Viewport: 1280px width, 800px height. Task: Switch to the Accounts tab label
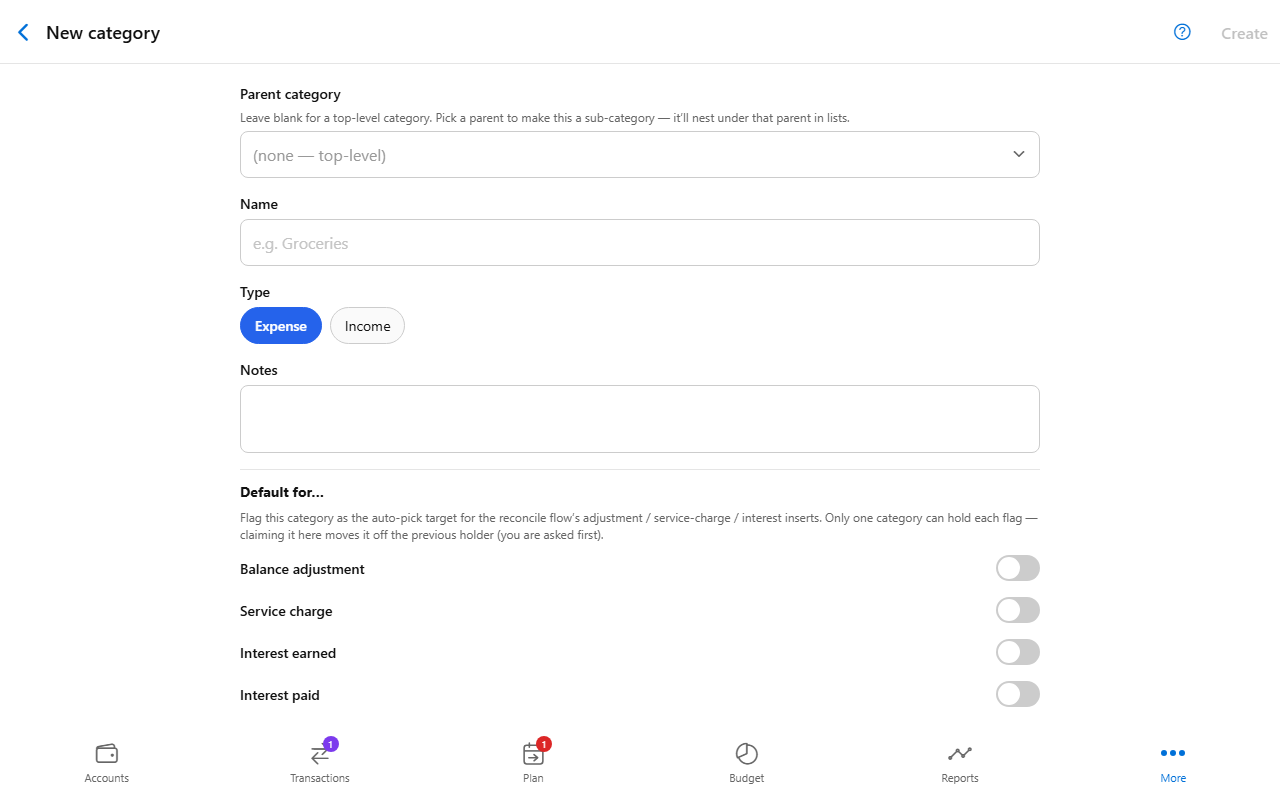click(x=107, y=778)
